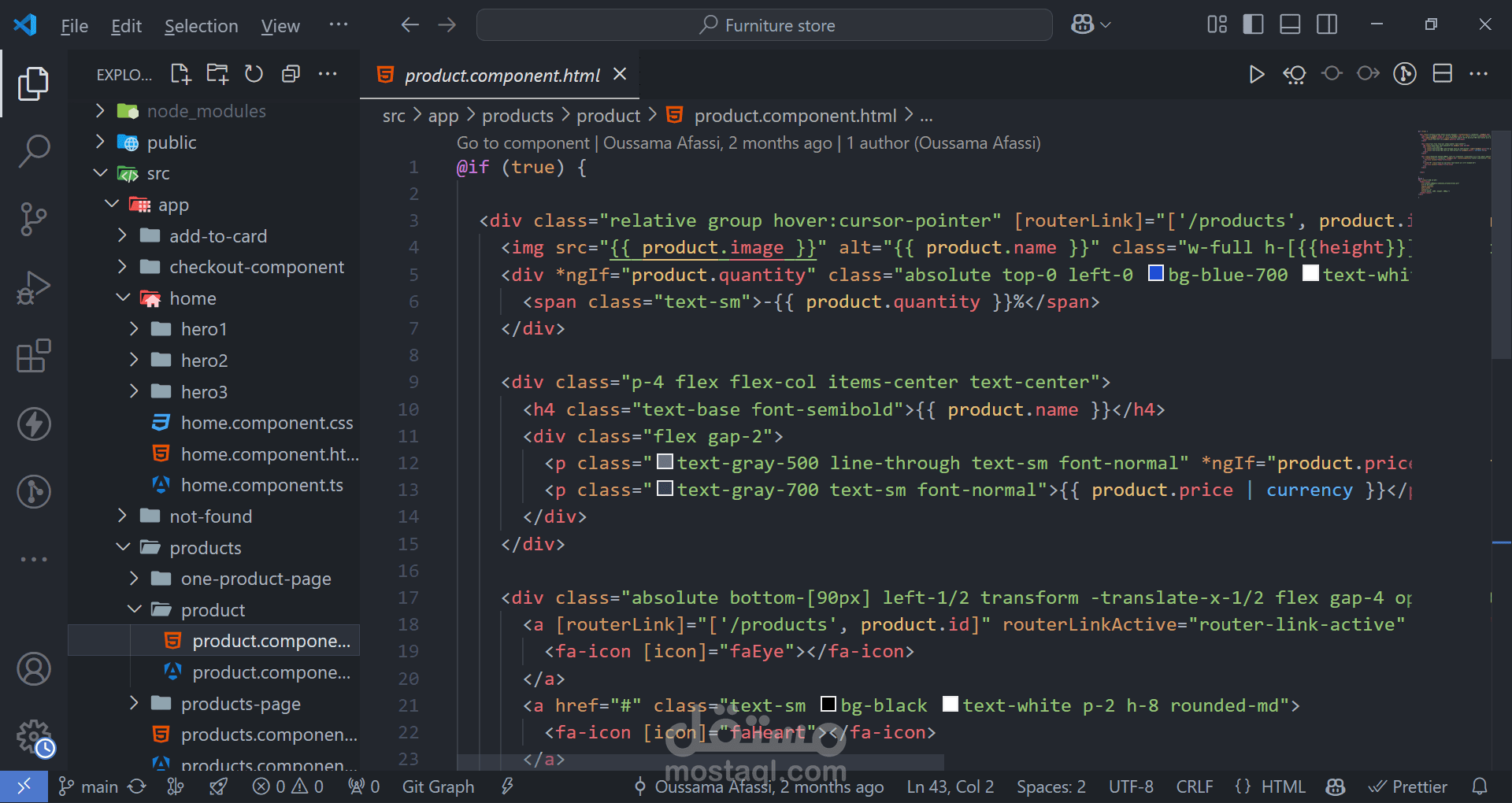Click the Go to component link
This screenshot has height=803, width=1512.
coord(522,142)
